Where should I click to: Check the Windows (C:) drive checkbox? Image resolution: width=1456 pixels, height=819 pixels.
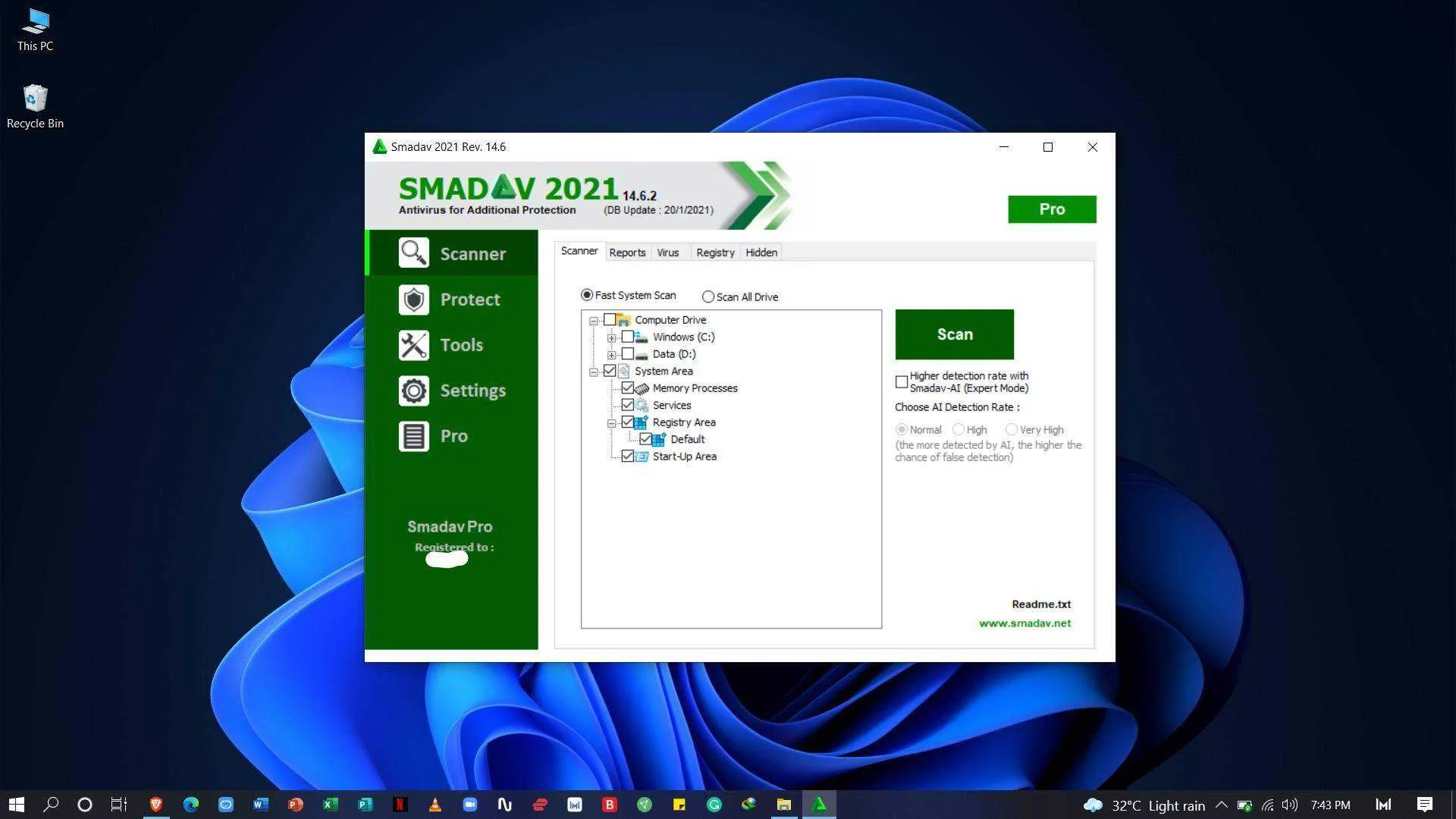[627, 337]
